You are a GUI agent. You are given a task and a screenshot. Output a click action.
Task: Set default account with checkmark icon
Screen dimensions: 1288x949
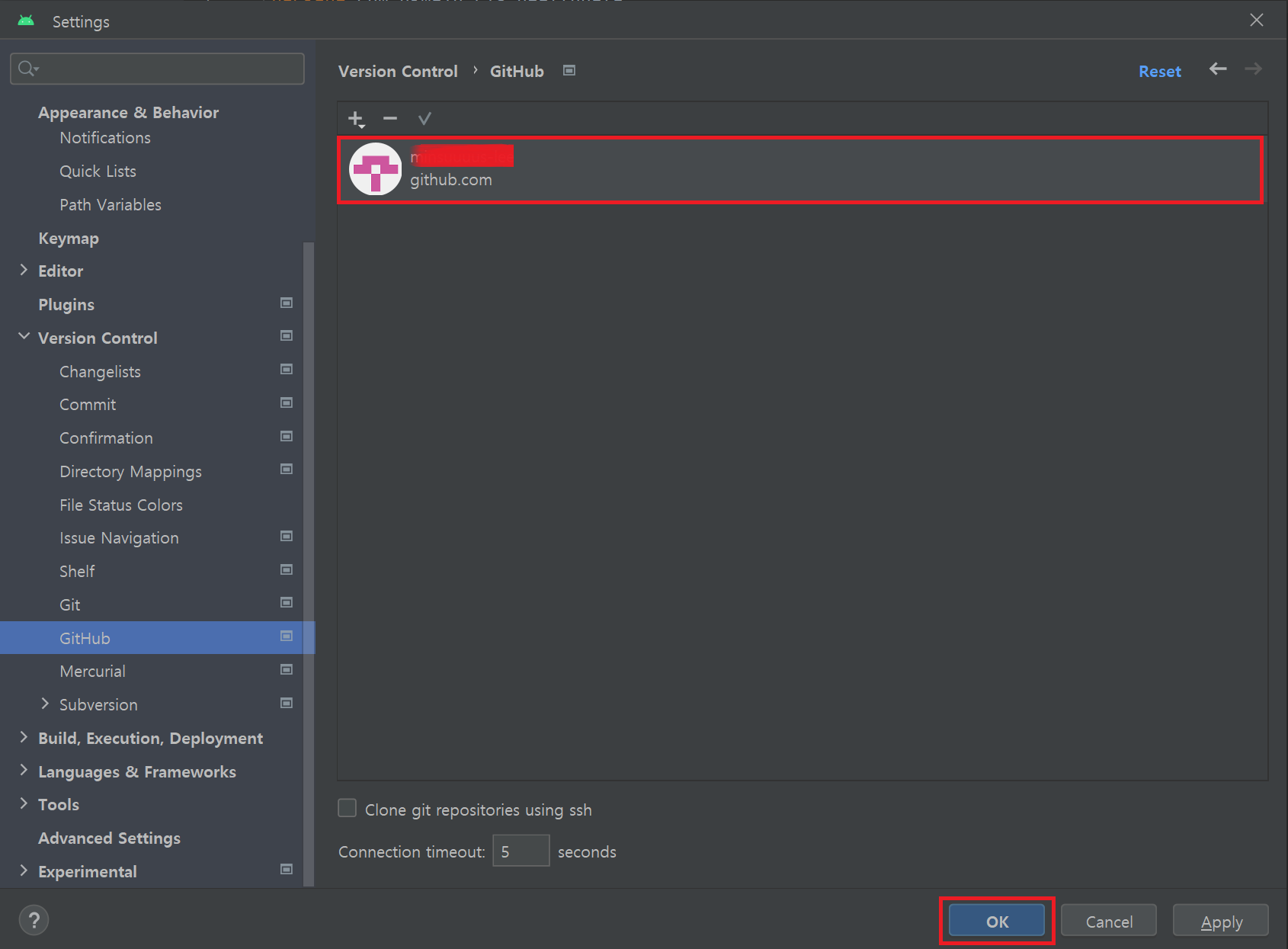[425, 118]
